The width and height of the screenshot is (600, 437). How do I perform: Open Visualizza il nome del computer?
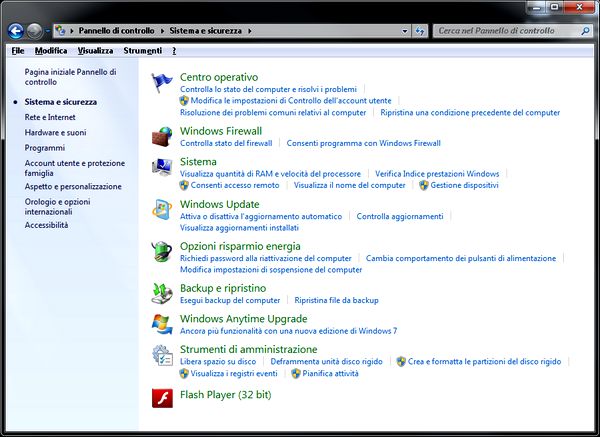(x=349, y=185)
